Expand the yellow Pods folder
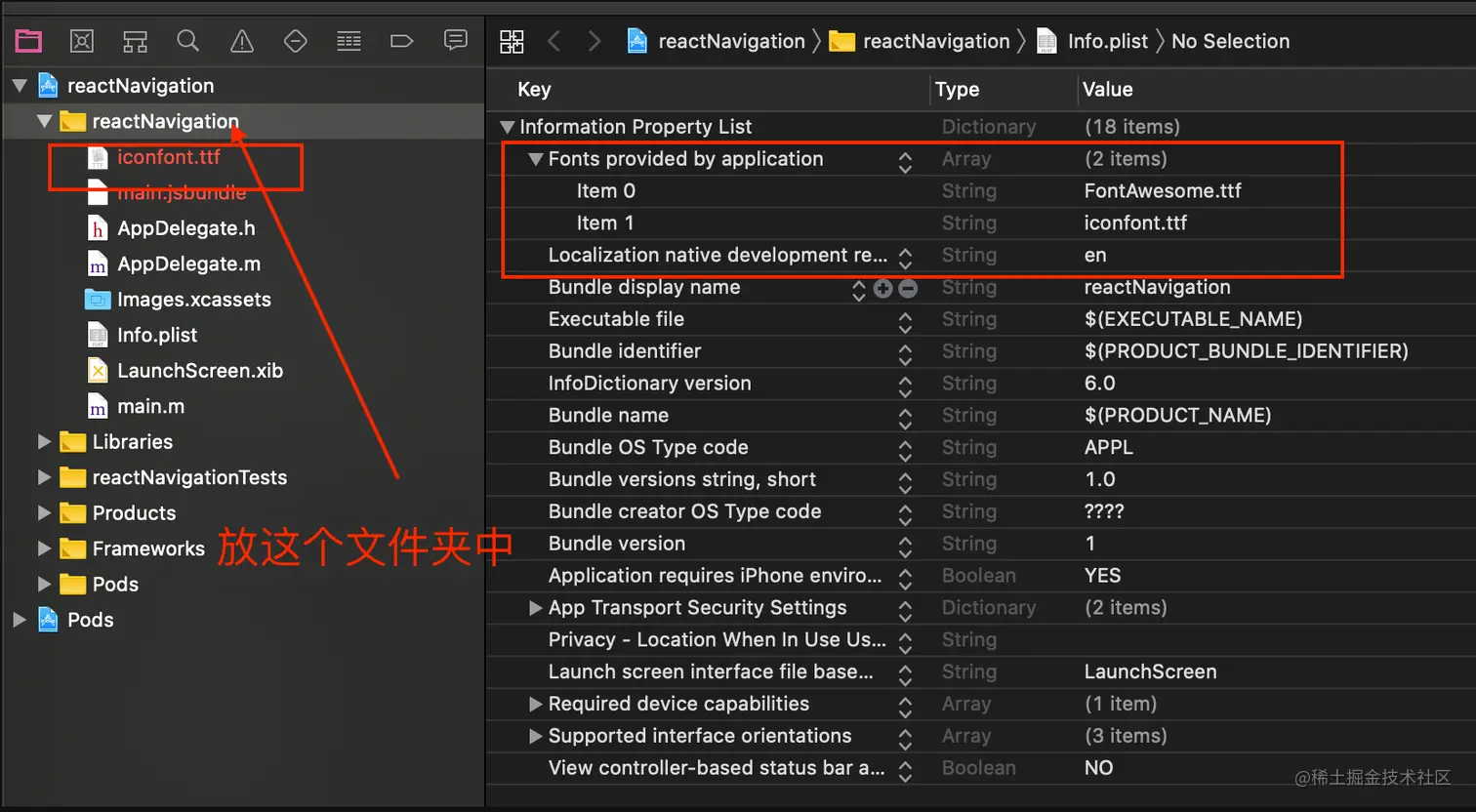 pyautogui.click(x=44, y=585)
